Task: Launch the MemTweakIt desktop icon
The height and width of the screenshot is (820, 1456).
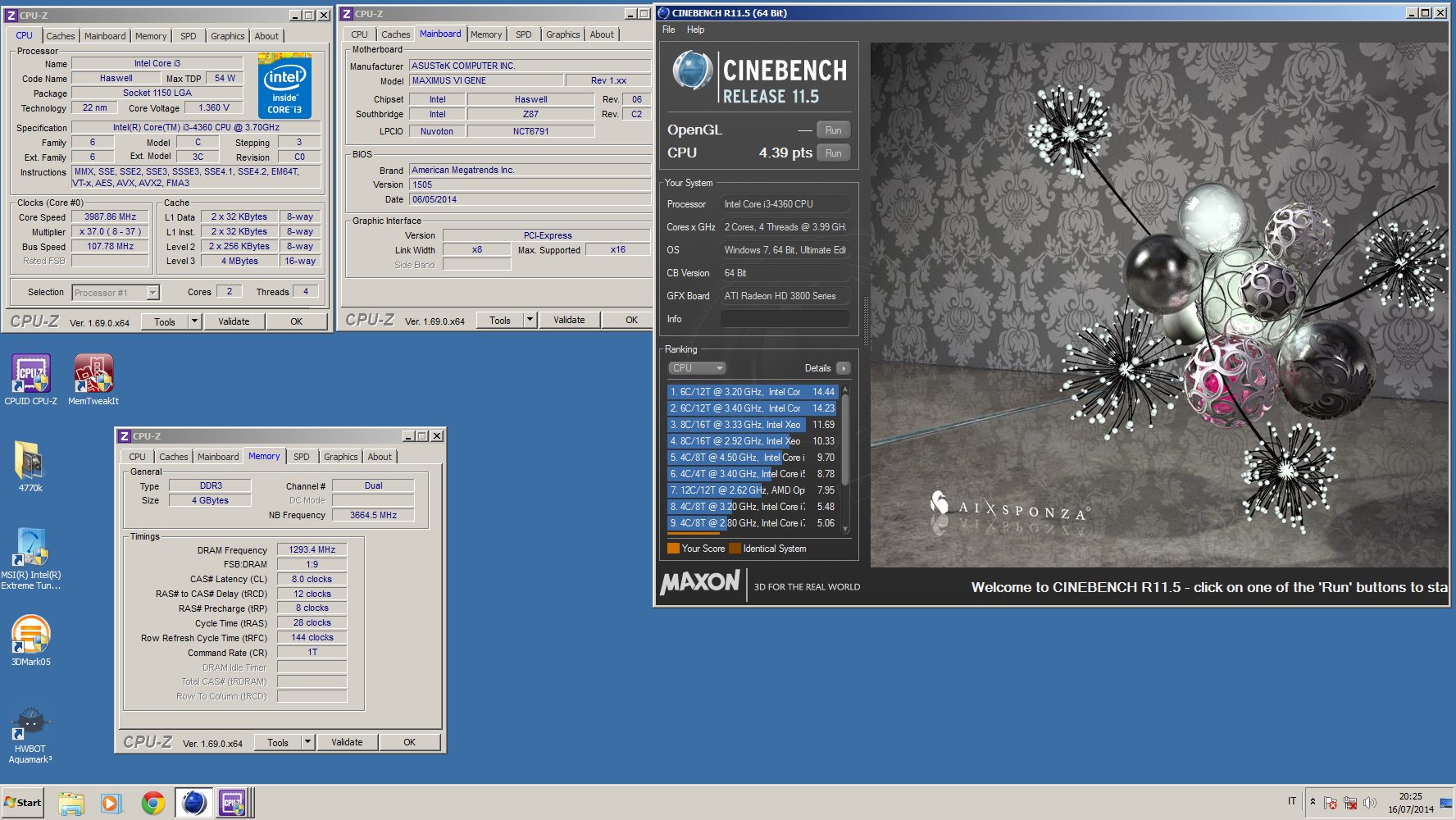Action: 93,380
